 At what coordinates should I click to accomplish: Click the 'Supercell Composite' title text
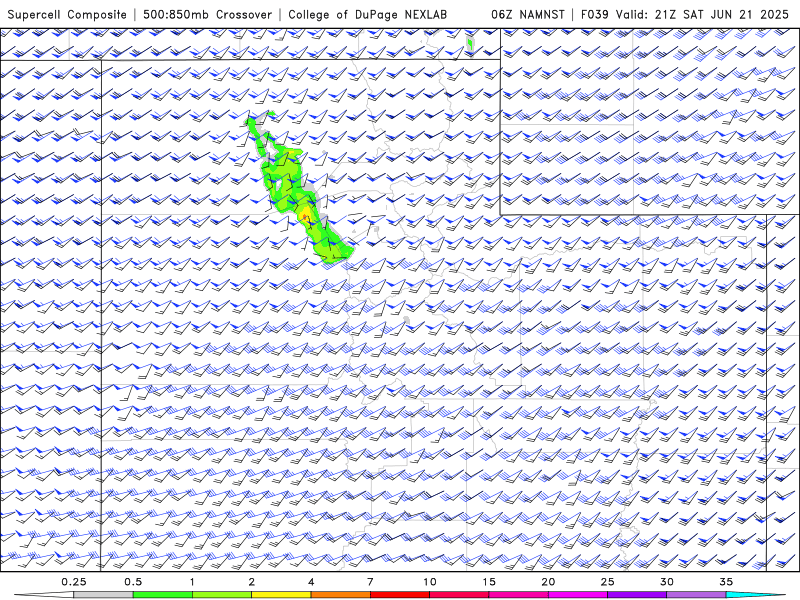[67, 14]
